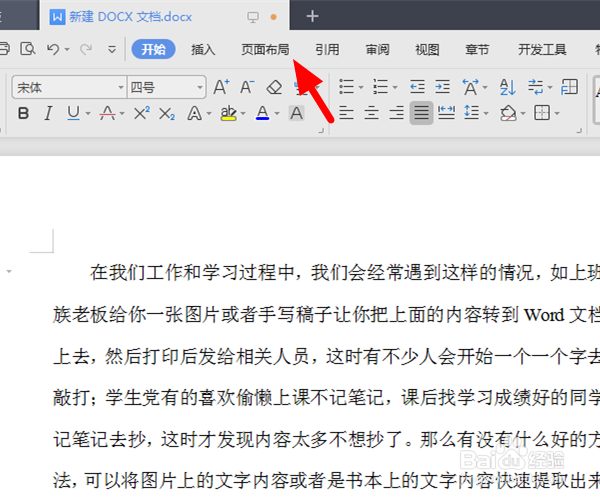600x500 pixels.
Task: Toggle underline formatting
Action: (x=73, y=113)
